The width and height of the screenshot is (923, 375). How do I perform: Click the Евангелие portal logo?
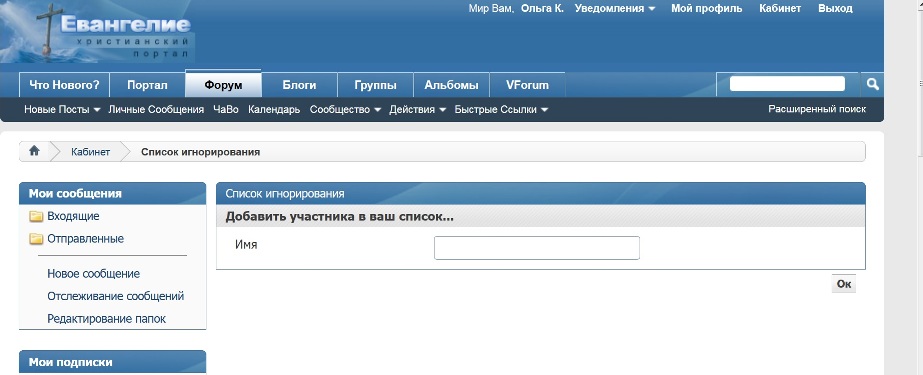98,31
